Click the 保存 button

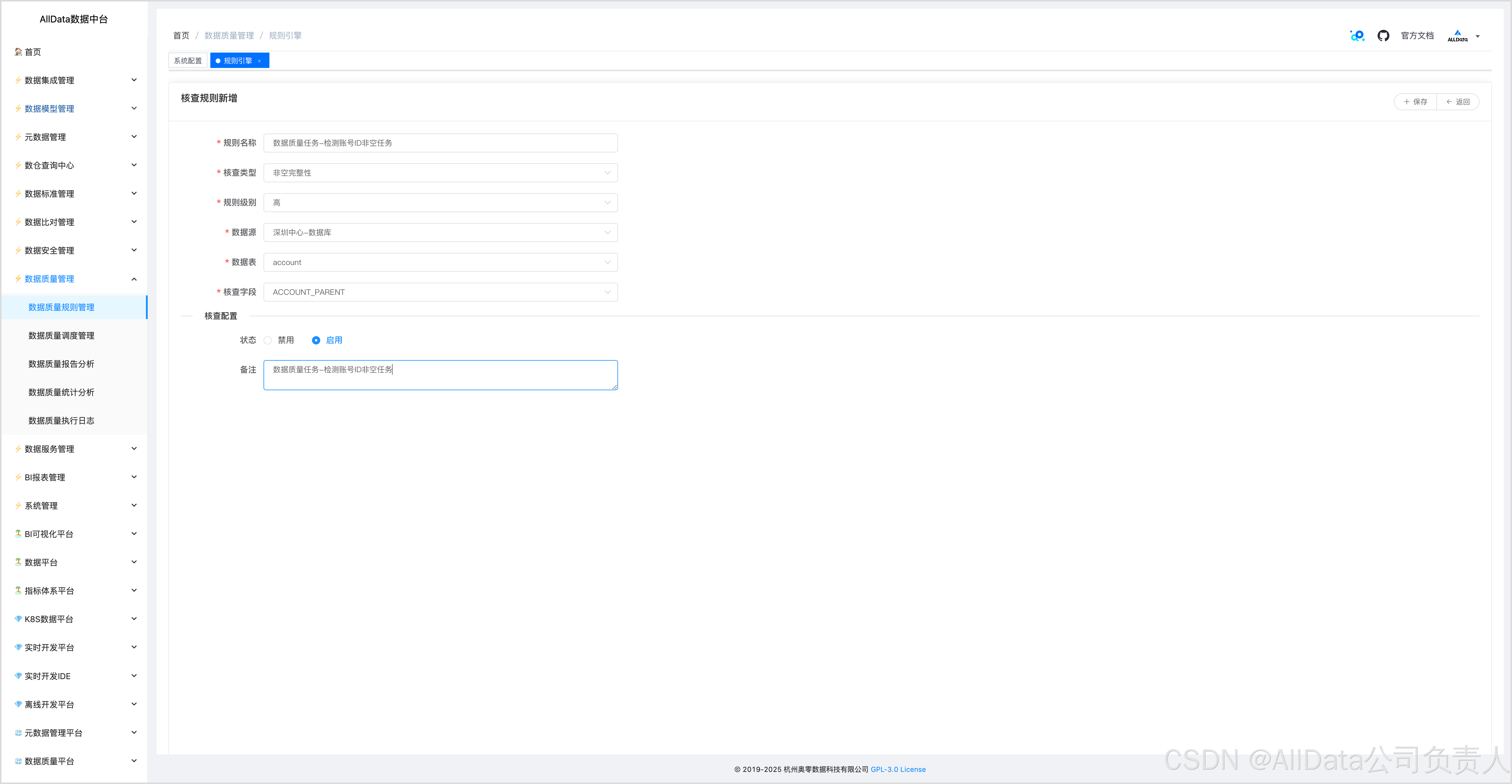[x=1415, y=102]
